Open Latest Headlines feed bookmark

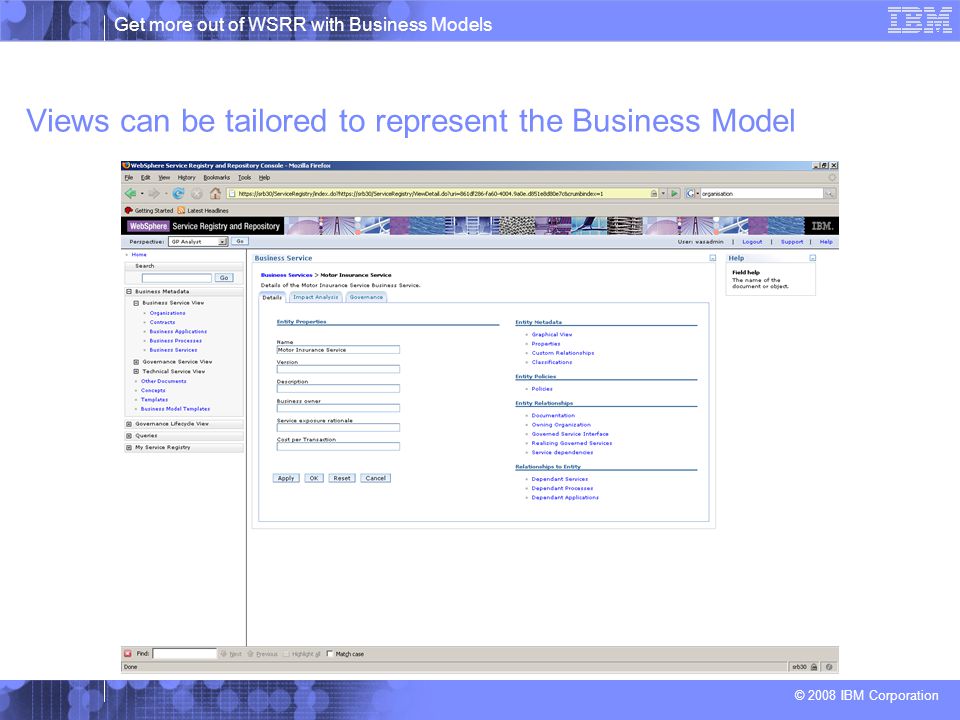[203, 211]
